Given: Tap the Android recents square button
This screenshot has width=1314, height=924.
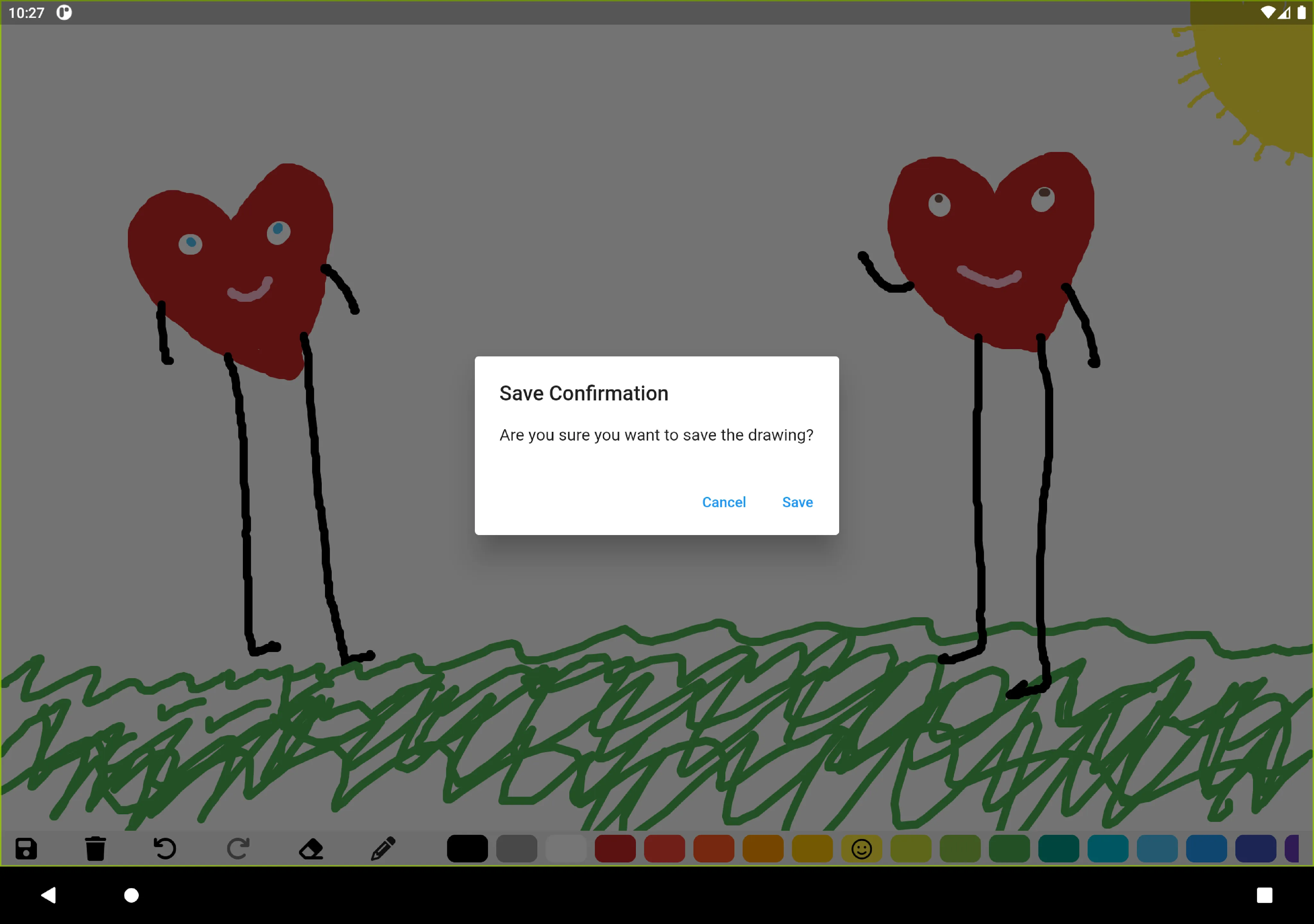Looking at the screenshot, I should pos(1264,895).
